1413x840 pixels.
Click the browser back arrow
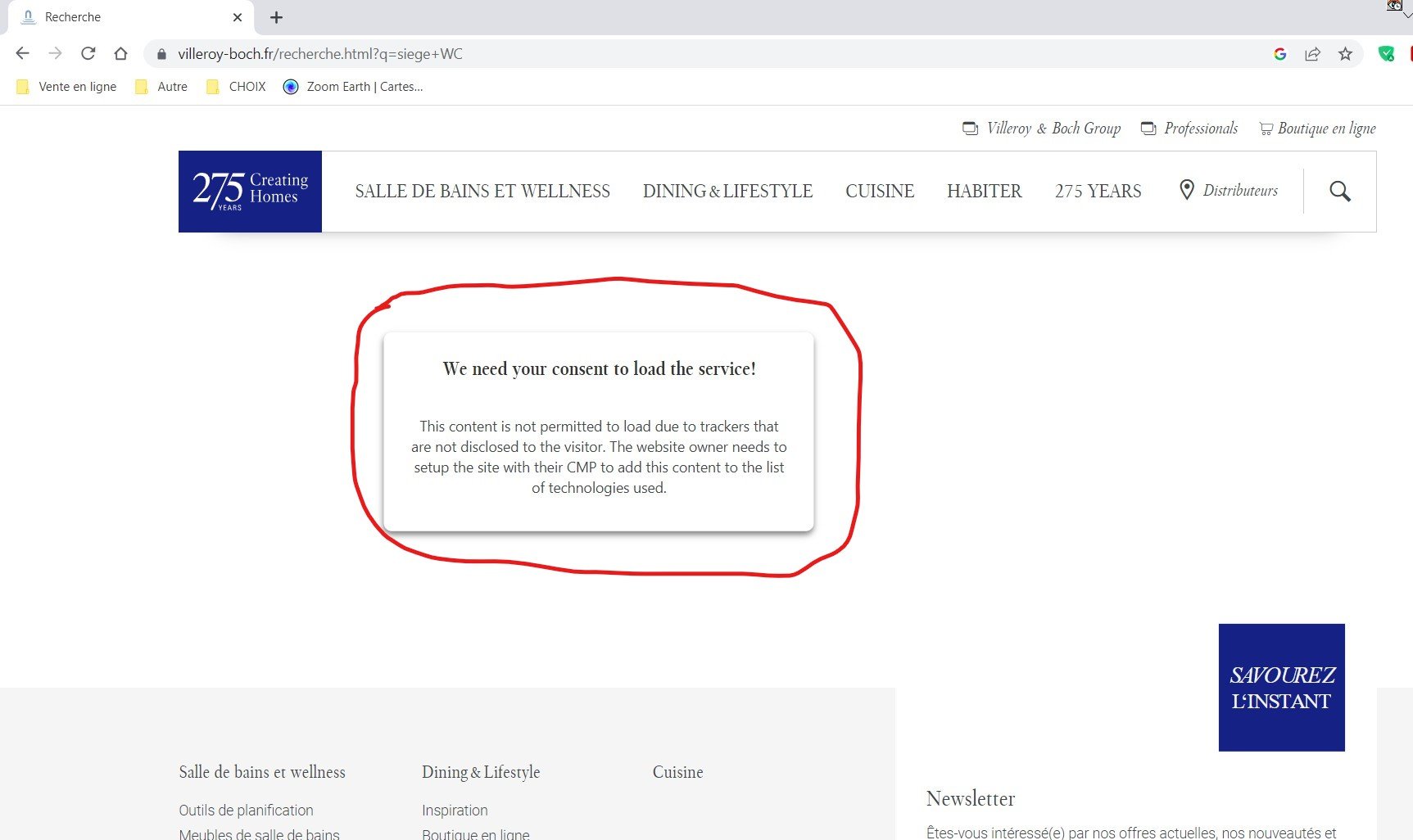tap(22, 53)
